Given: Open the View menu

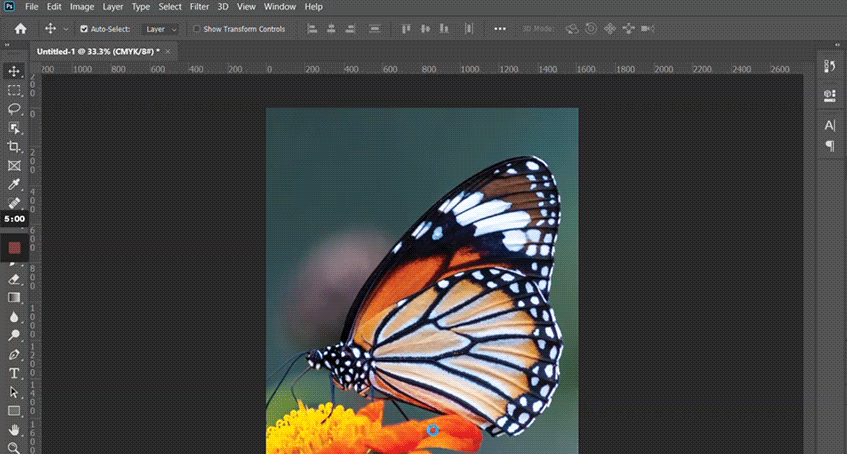Looking at the screenshot, I should click(246, 7).
